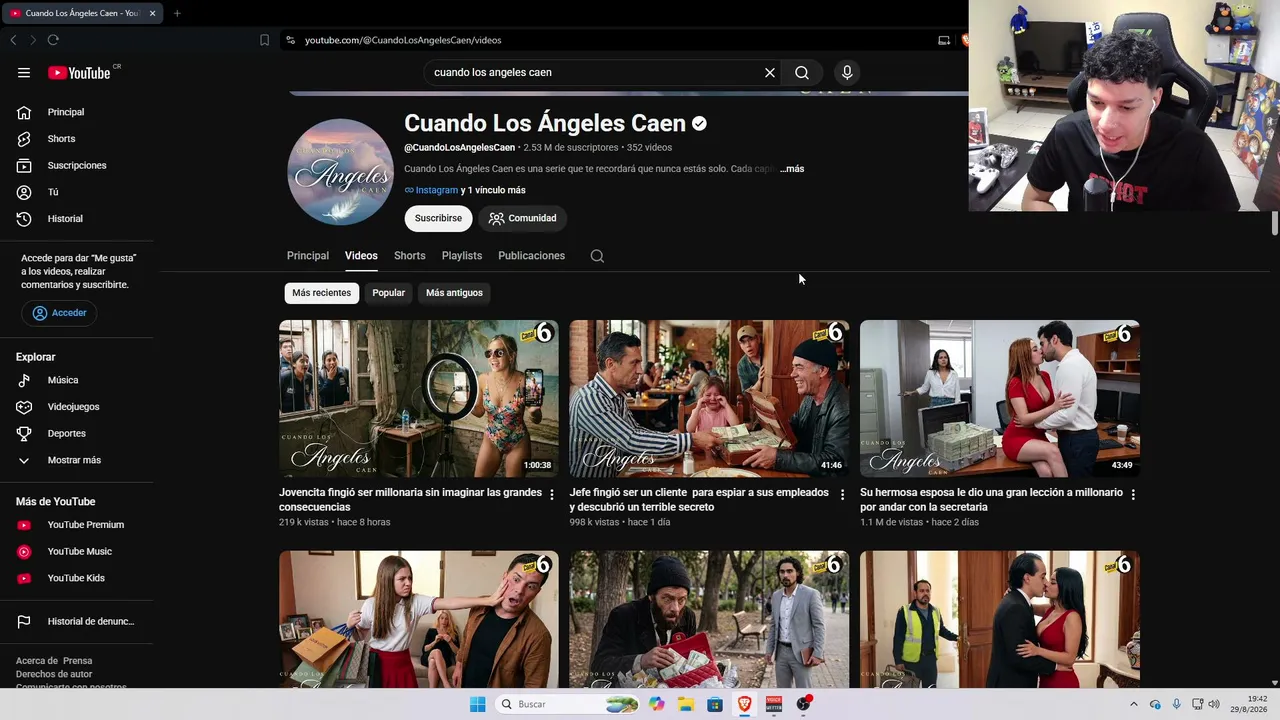
Task: Go to the YouTube home logo
Action: (x=80, y=72)
